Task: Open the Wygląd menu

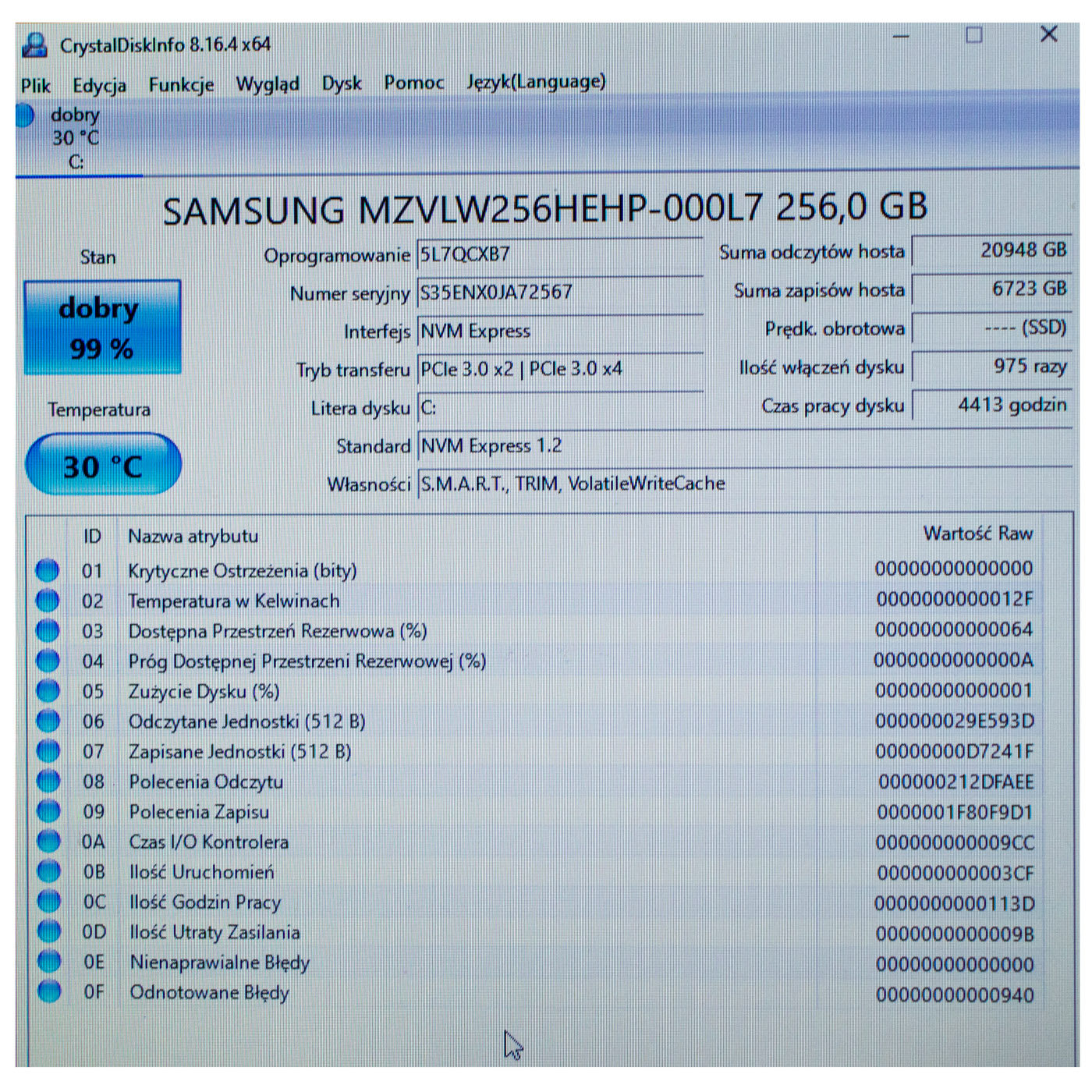Action: coord(268,83)
